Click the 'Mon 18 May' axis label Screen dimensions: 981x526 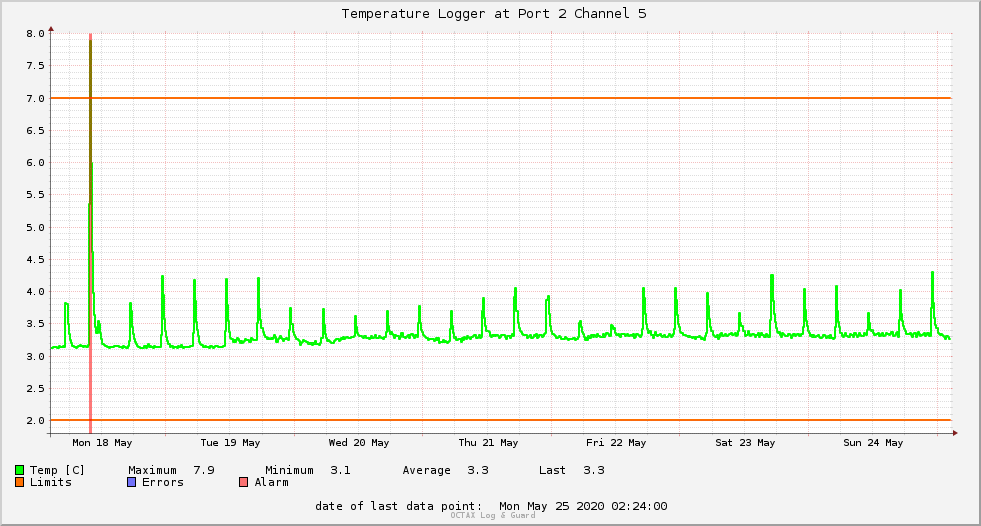[x=102, y=443]
